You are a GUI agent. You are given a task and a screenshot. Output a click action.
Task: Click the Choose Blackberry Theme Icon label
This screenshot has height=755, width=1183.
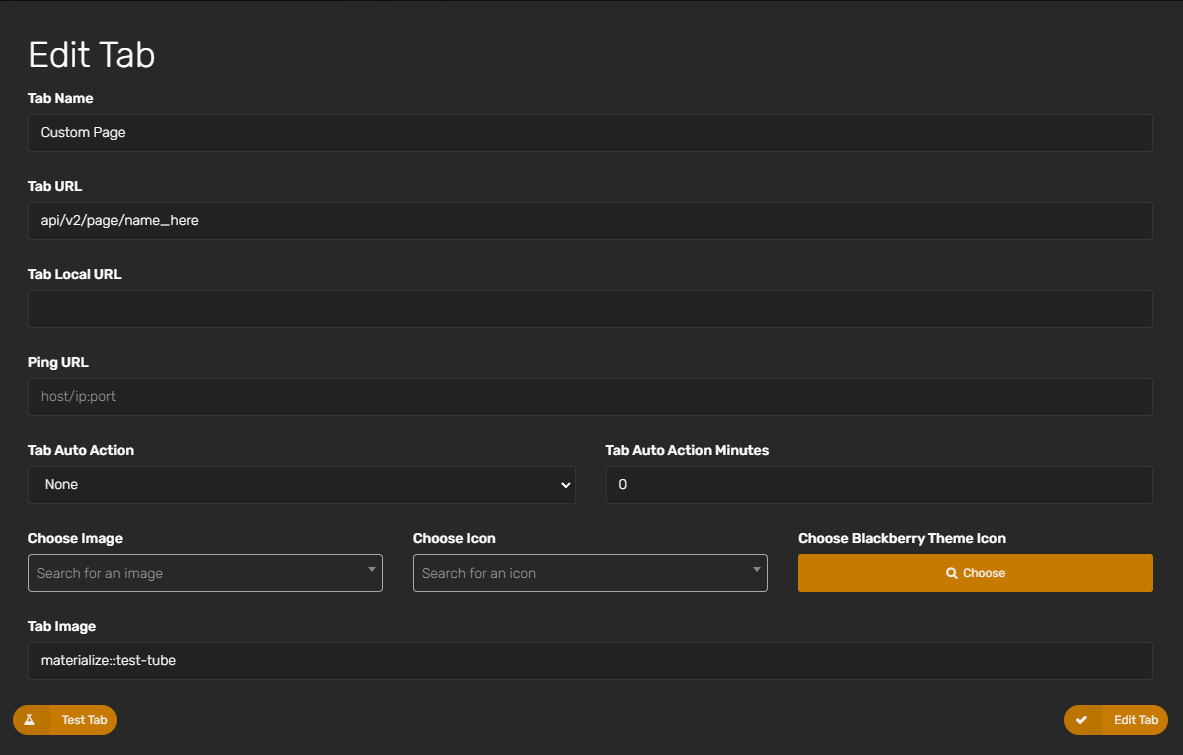click(902, 539)
